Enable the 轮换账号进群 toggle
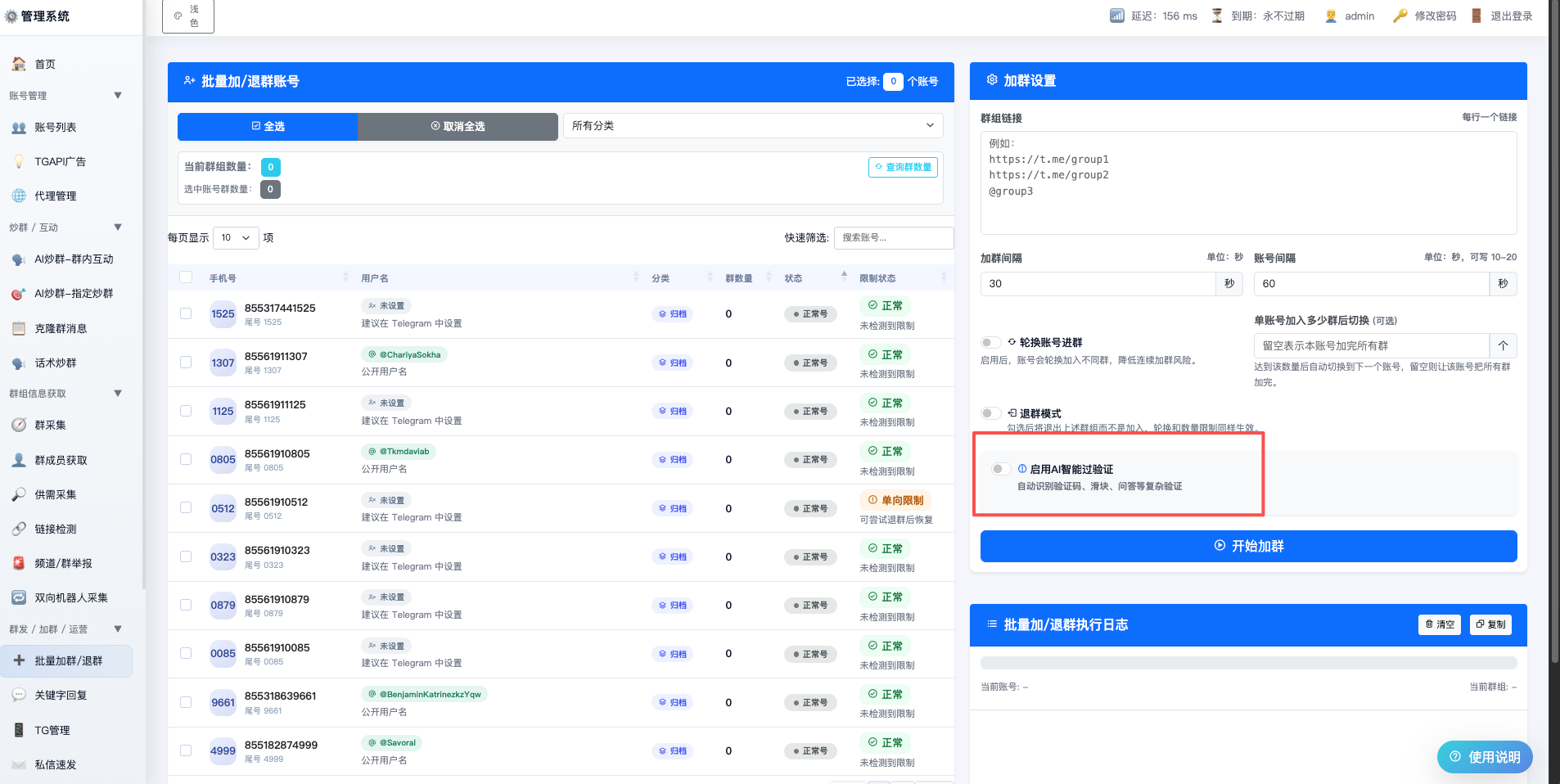This screenshot has width=1560, height=784. [x=990, y=342]
